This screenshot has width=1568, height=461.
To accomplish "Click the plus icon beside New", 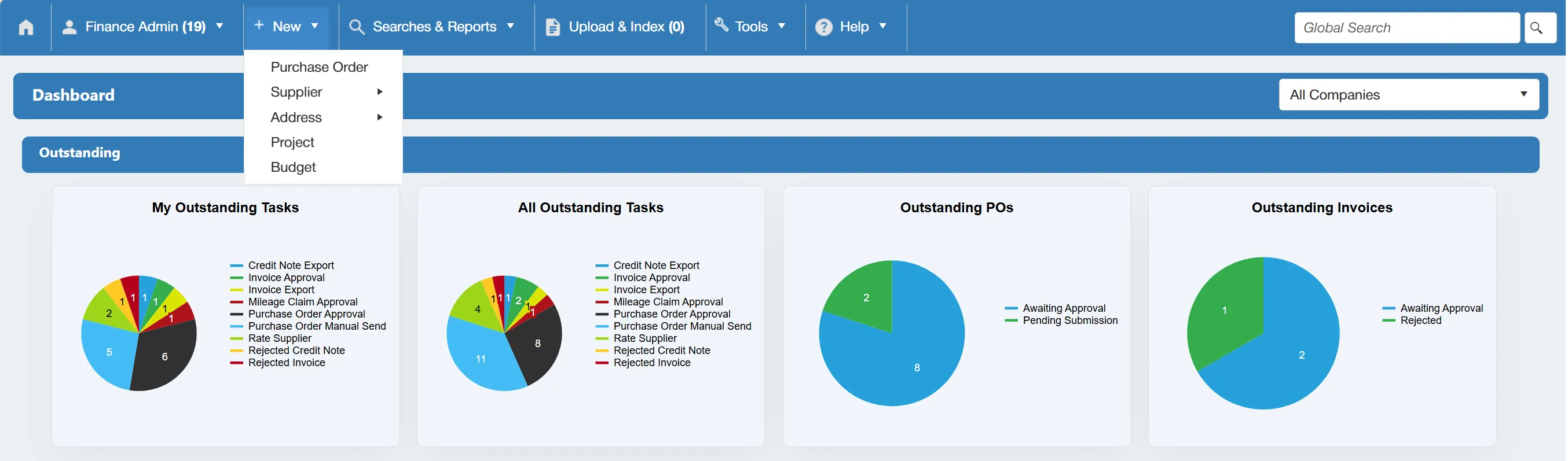I will point(259,25).
